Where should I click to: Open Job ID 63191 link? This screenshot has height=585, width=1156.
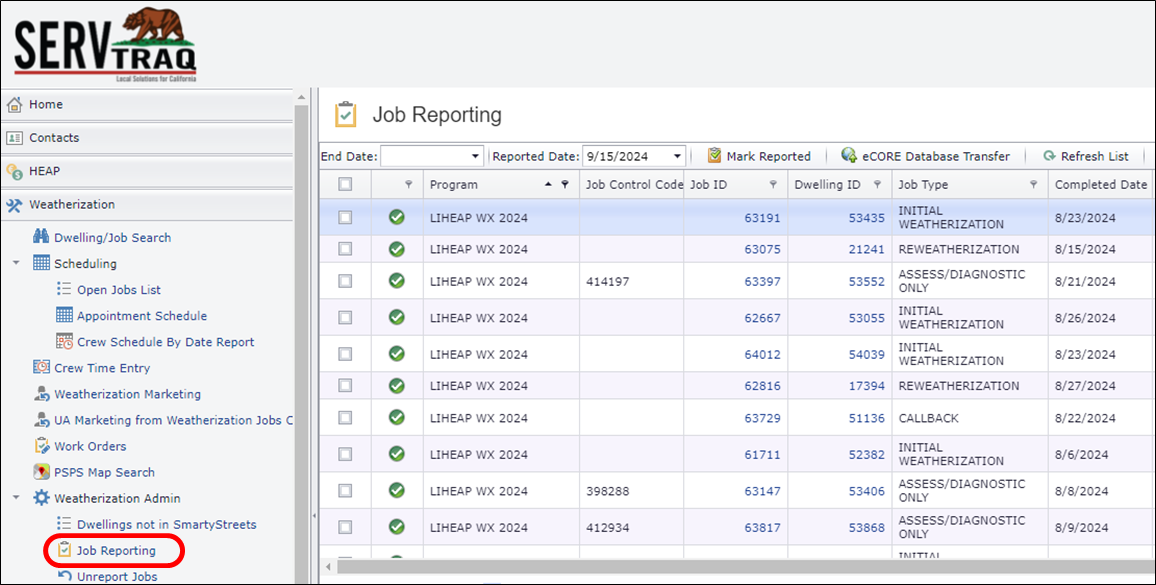pyautogui.click(x=762, y=218)
